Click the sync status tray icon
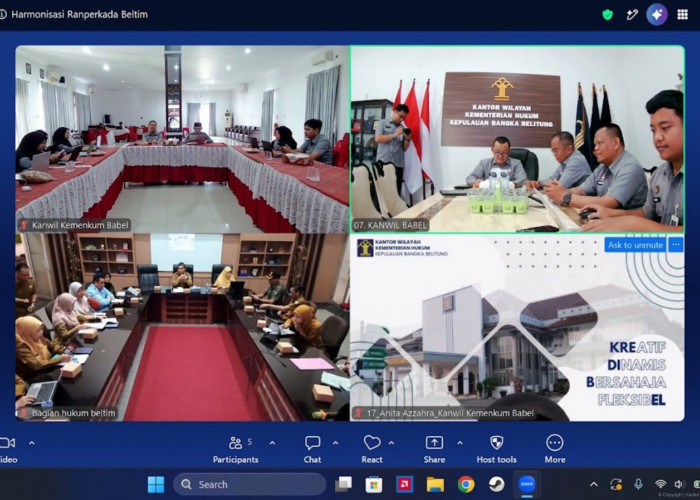 click(616, 484)
